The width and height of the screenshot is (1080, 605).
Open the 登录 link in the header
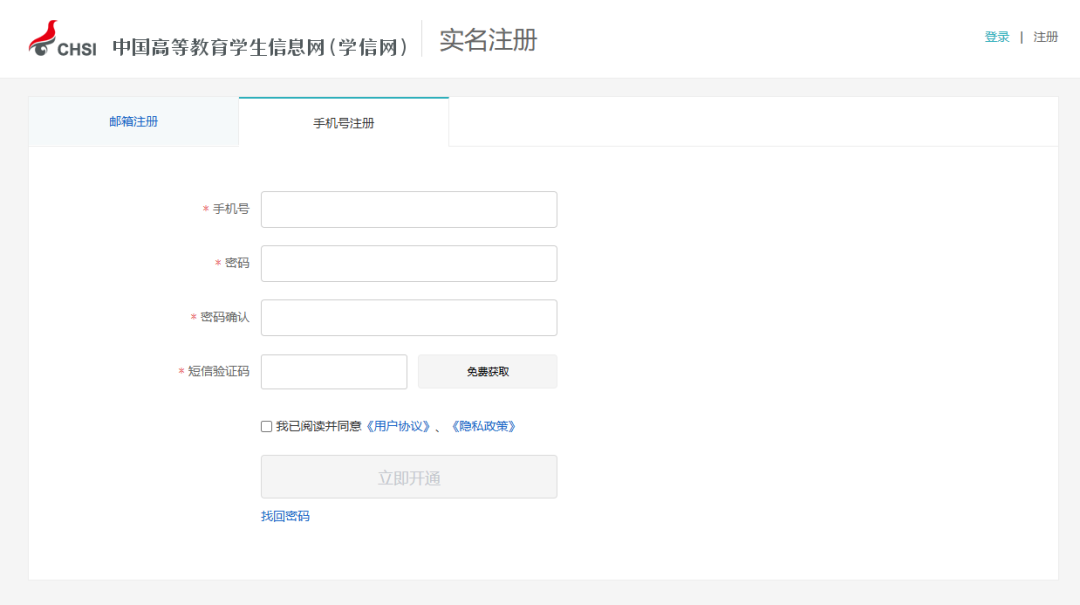997,37
